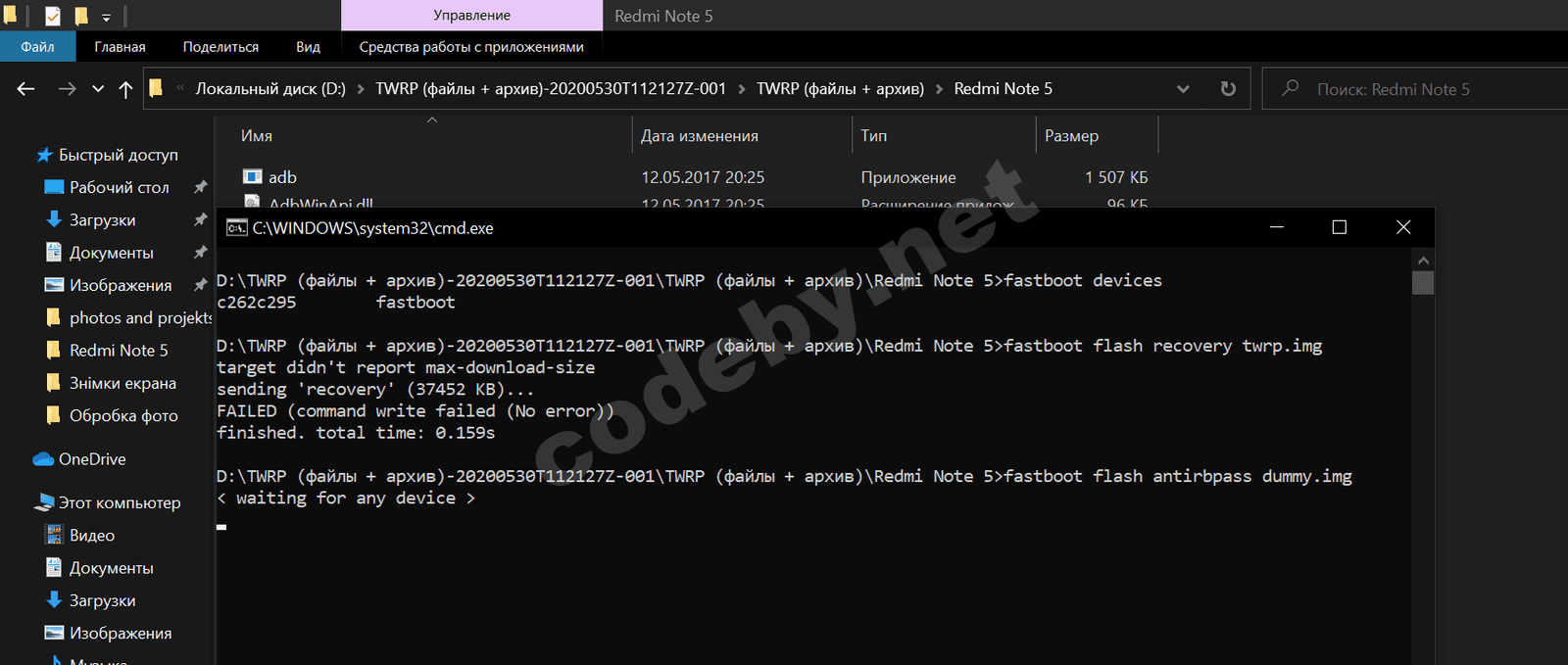Click the cmd.exe scrollbar up arrow
This screenshot has width=1568, height=665.
[1423, 261]
